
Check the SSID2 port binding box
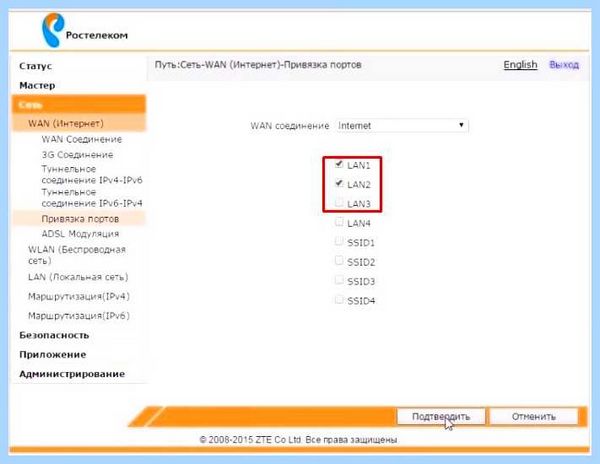(339, 261)
